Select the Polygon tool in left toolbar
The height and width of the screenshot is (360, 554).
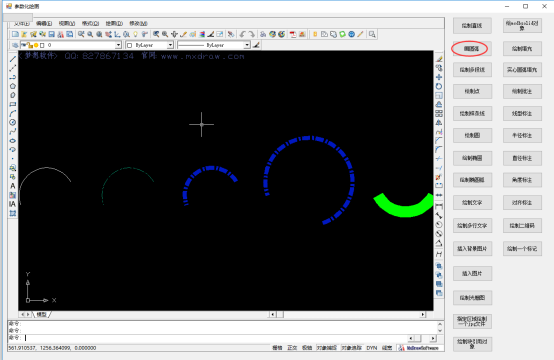click(x=13, y=86)
